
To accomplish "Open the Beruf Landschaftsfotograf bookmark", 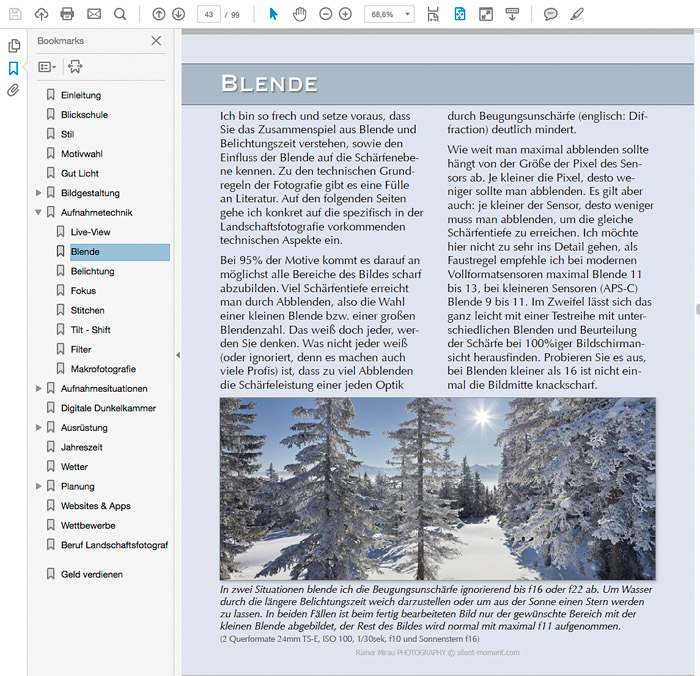I will pos(115,545).
